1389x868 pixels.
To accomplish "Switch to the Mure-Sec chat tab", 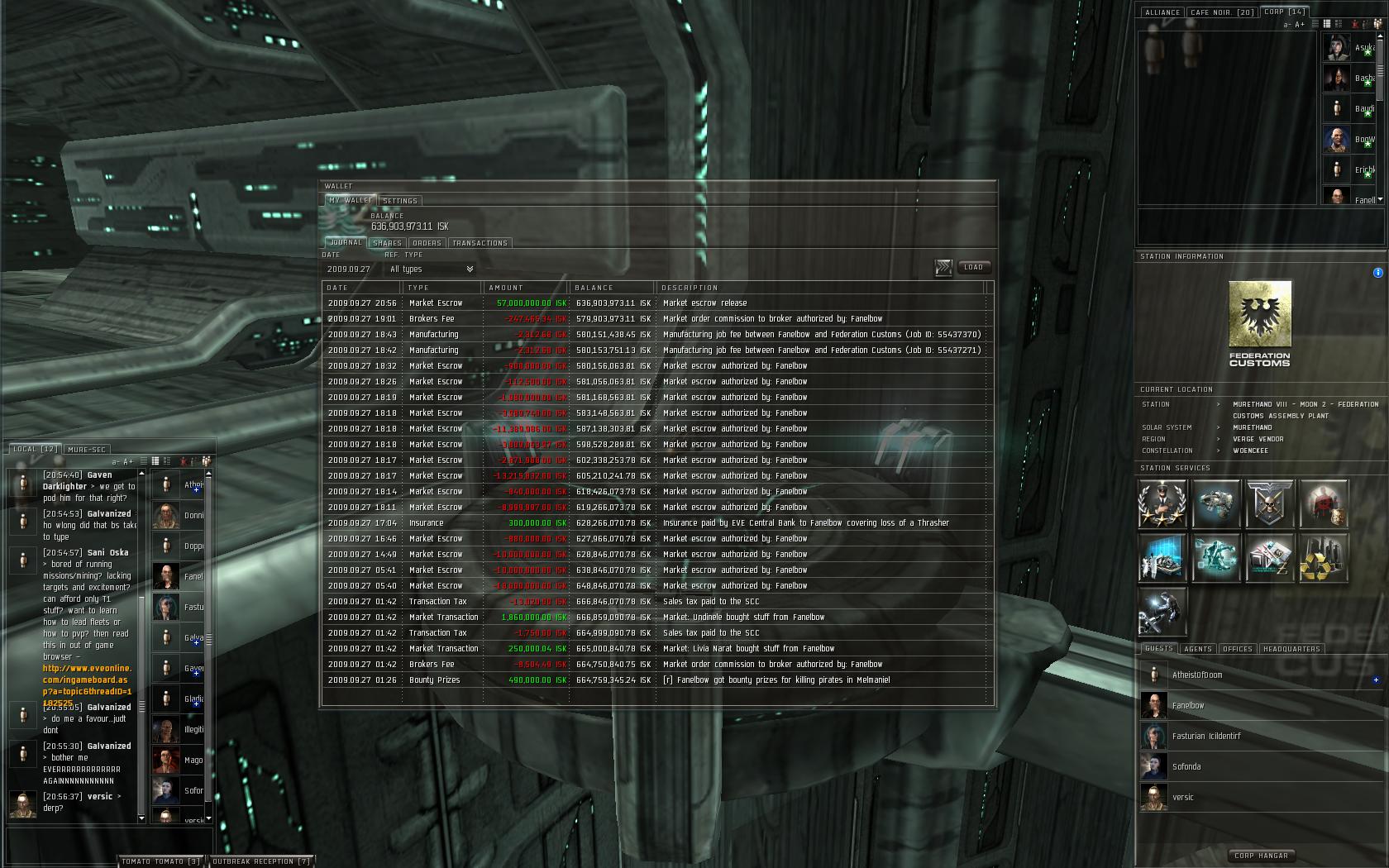I will [87, 450].
